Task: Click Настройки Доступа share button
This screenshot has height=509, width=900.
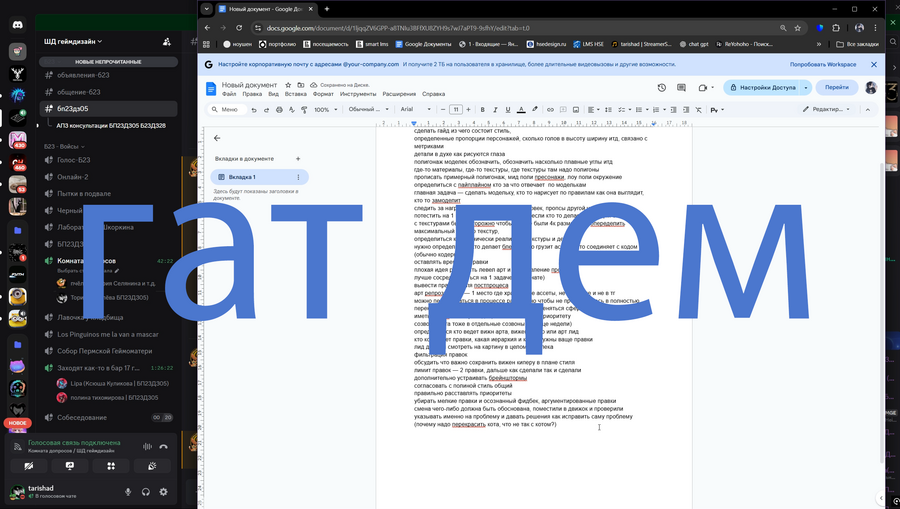Action: point(762,88)
